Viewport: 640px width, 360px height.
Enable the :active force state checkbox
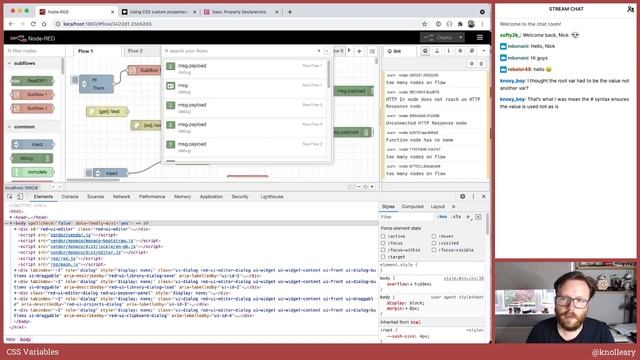[x=383, y=236]
